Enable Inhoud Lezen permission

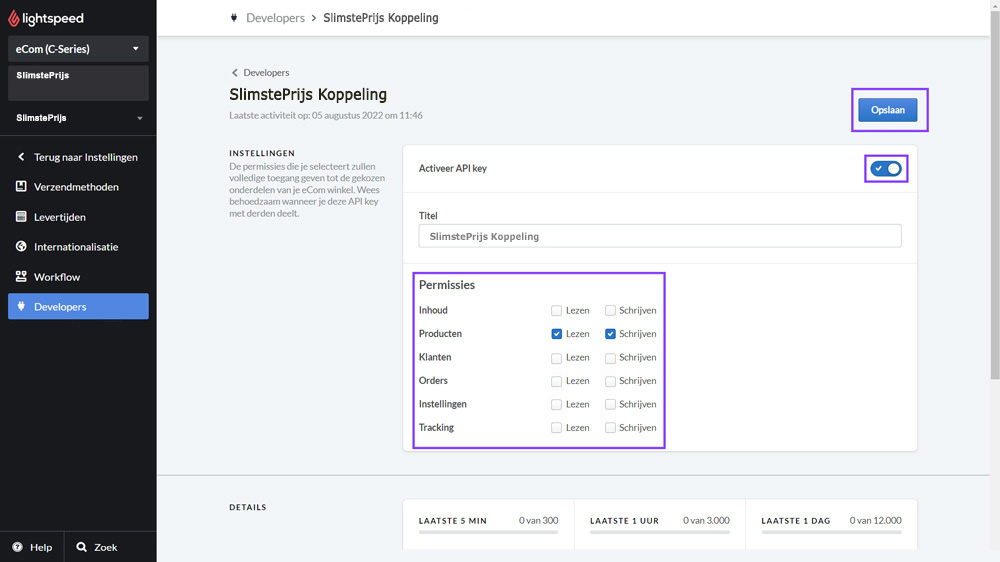click(556, 311)
